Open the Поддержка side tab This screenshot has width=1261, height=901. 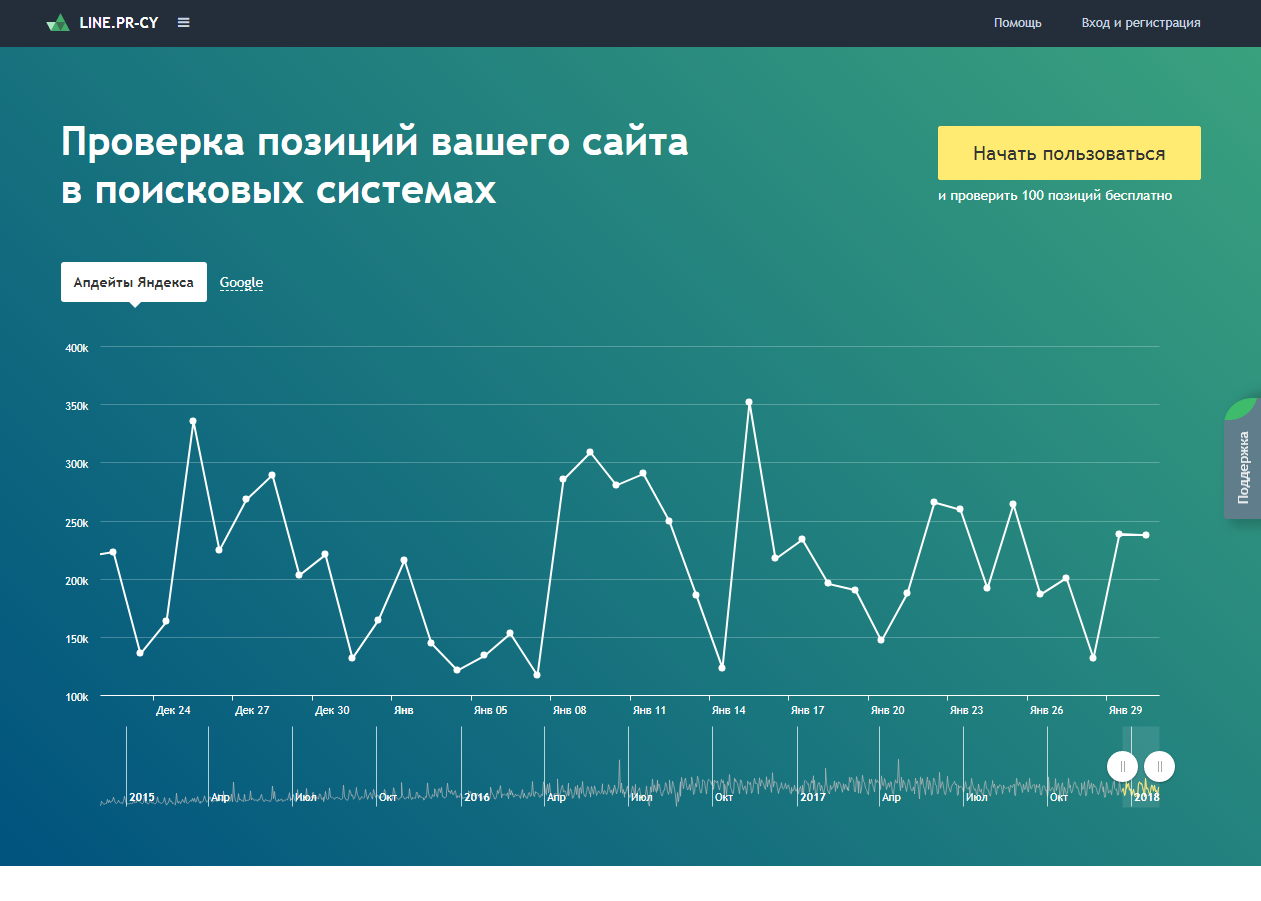click(1243, 459)
